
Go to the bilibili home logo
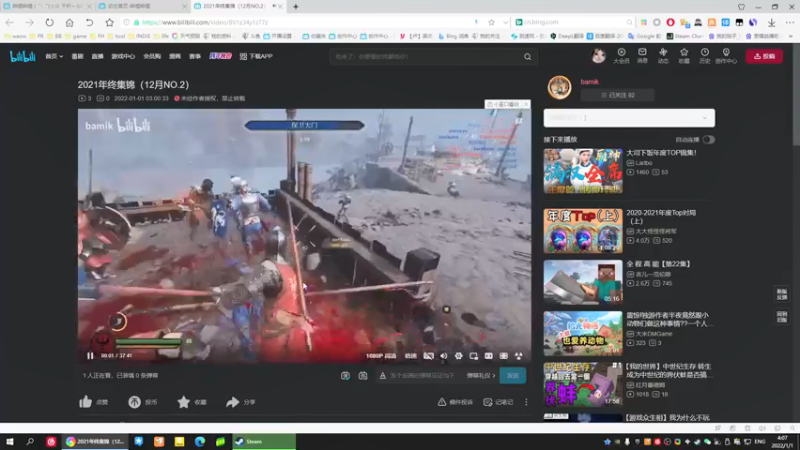point(23,56)
